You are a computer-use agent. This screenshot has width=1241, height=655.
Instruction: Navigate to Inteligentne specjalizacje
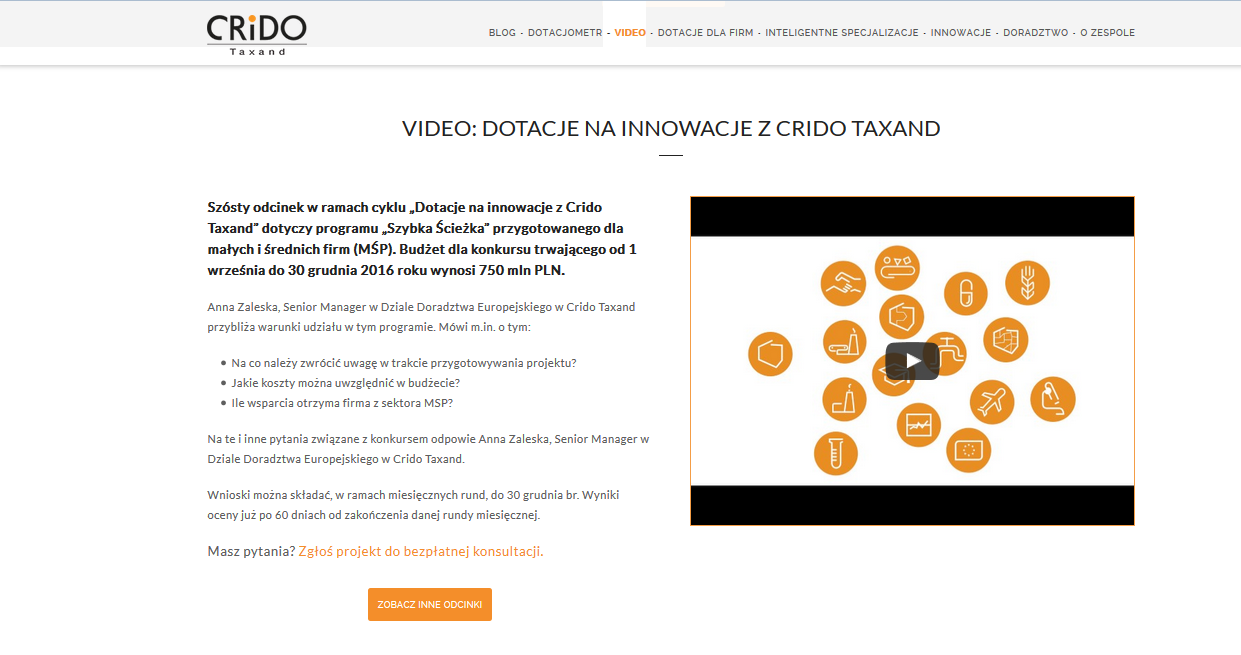[842, 33]
